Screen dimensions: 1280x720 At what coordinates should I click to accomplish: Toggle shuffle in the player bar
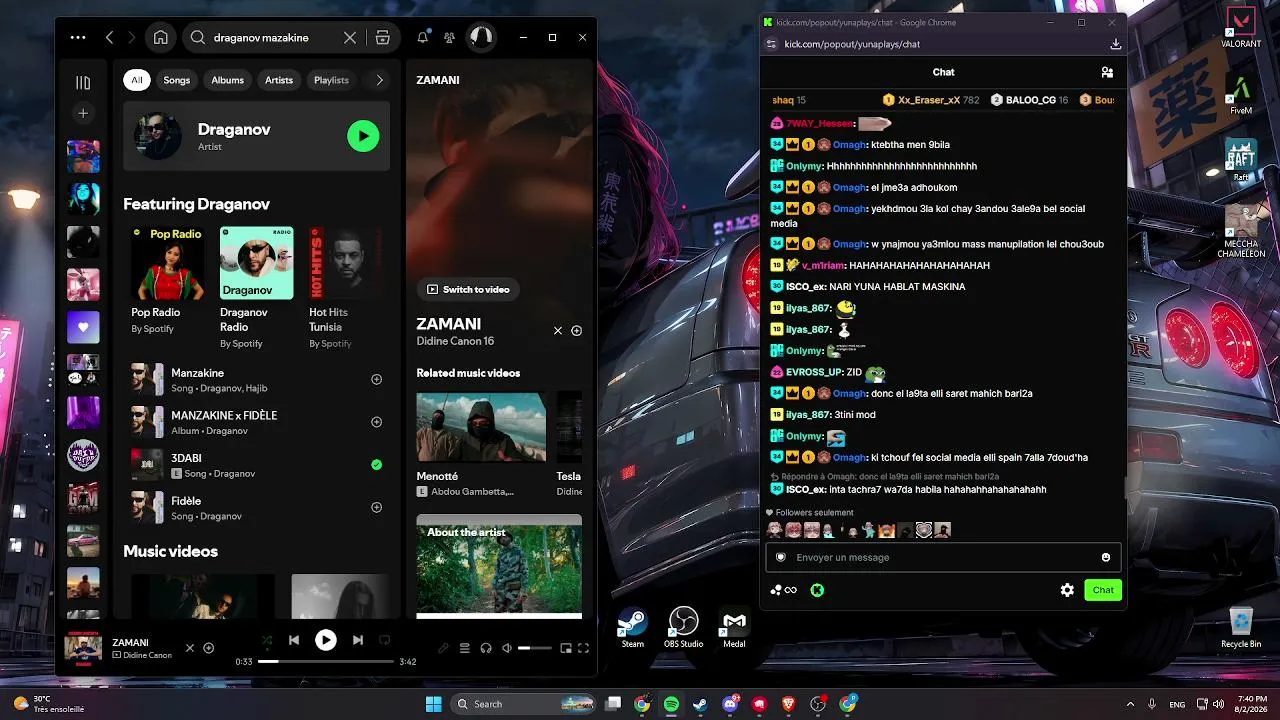pyautogui.click(x=267, y=640)
